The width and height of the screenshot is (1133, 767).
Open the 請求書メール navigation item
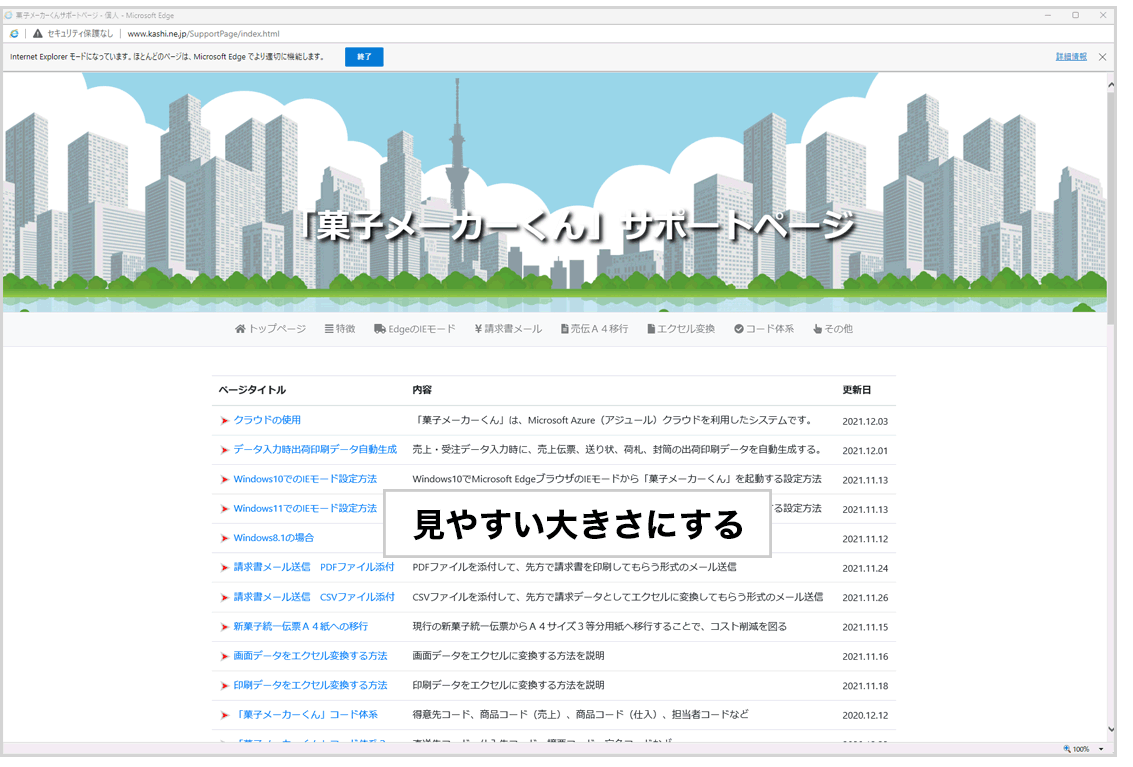click(x=508, y=329)
